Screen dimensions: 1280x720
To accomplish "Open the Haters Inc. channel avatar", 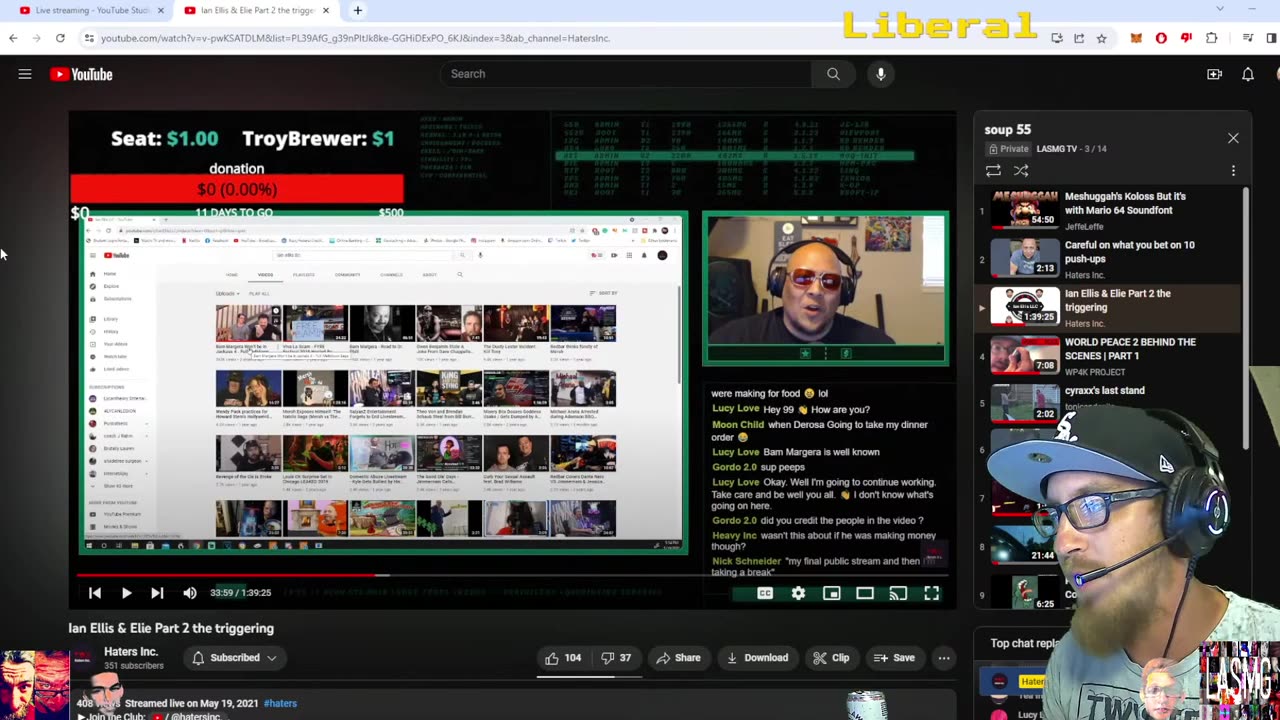I will pos(83,658).
